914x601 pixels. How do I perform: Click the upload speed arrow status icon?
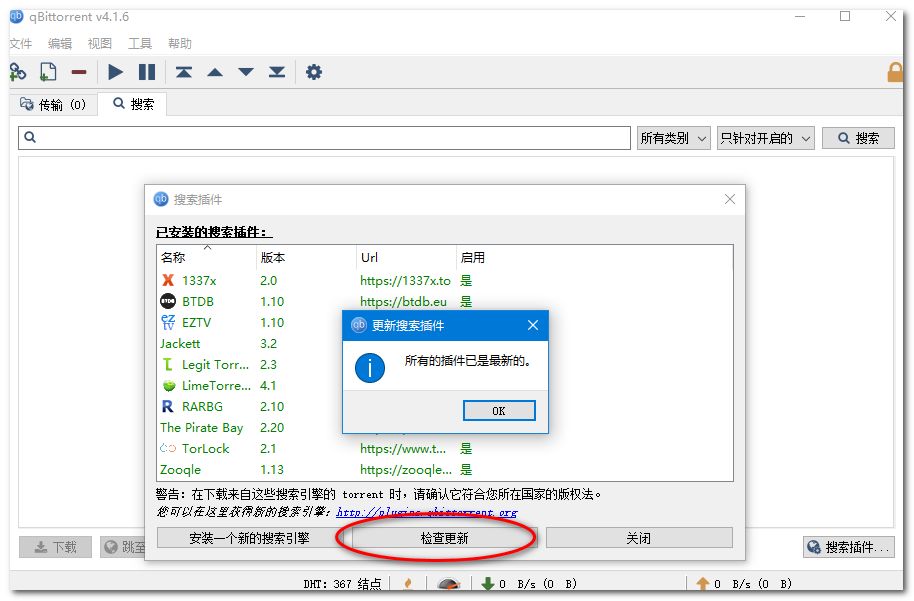click(x=702, y=584)
